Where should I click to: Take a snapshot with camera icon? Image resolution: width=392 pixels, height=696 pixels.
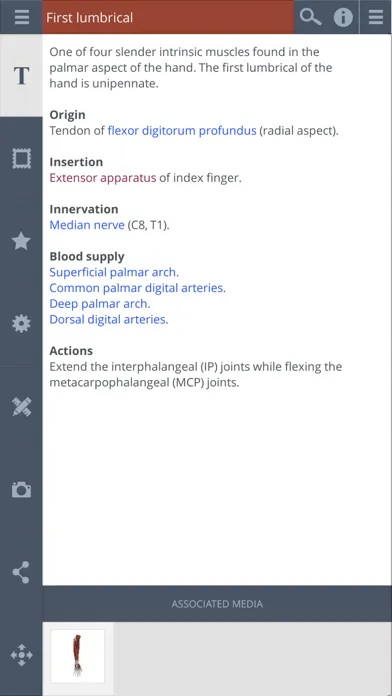(x=21, y=490)
